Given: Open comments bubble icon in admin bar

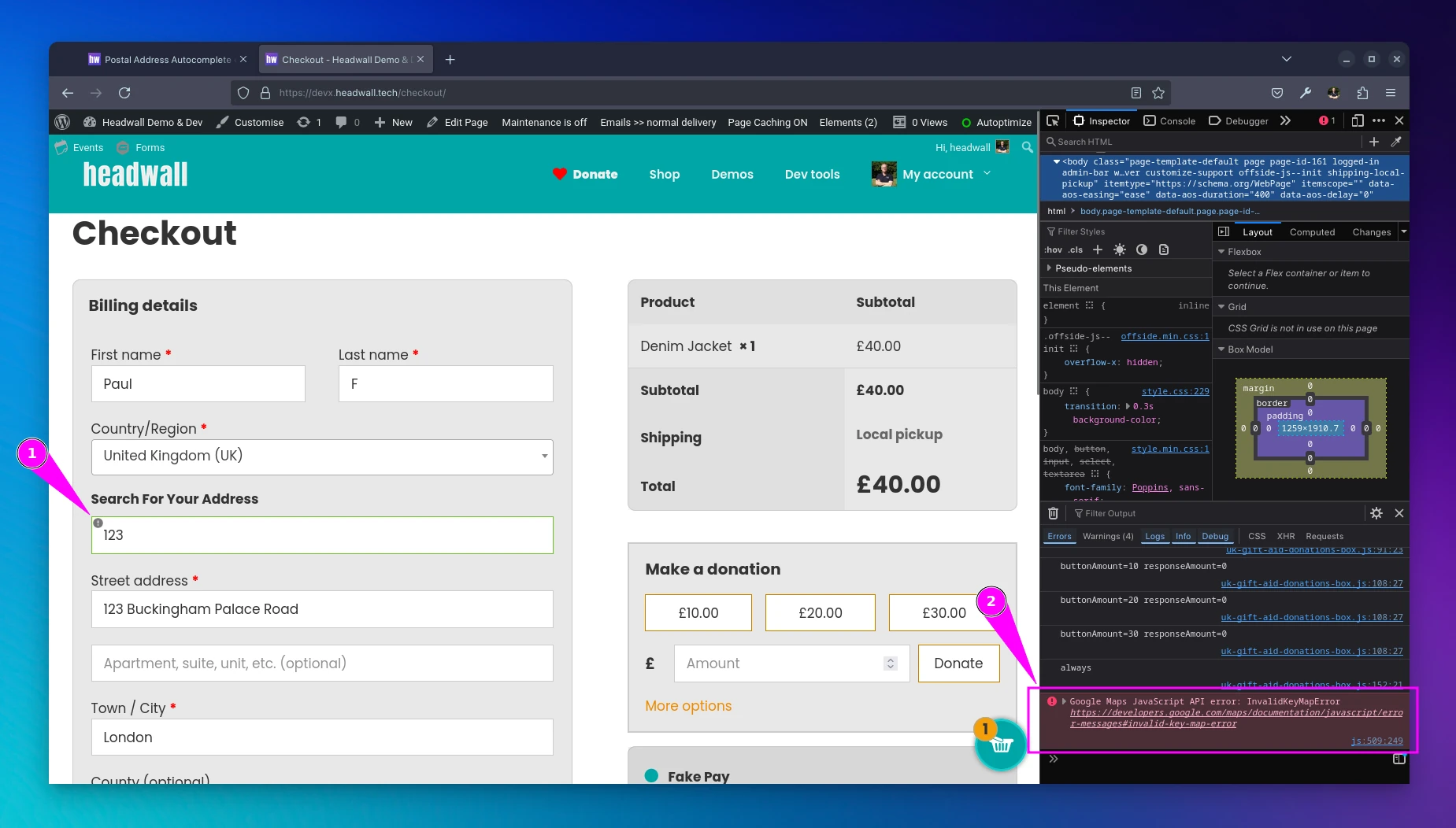Looking at the screenshot, I should pos(341,122).
